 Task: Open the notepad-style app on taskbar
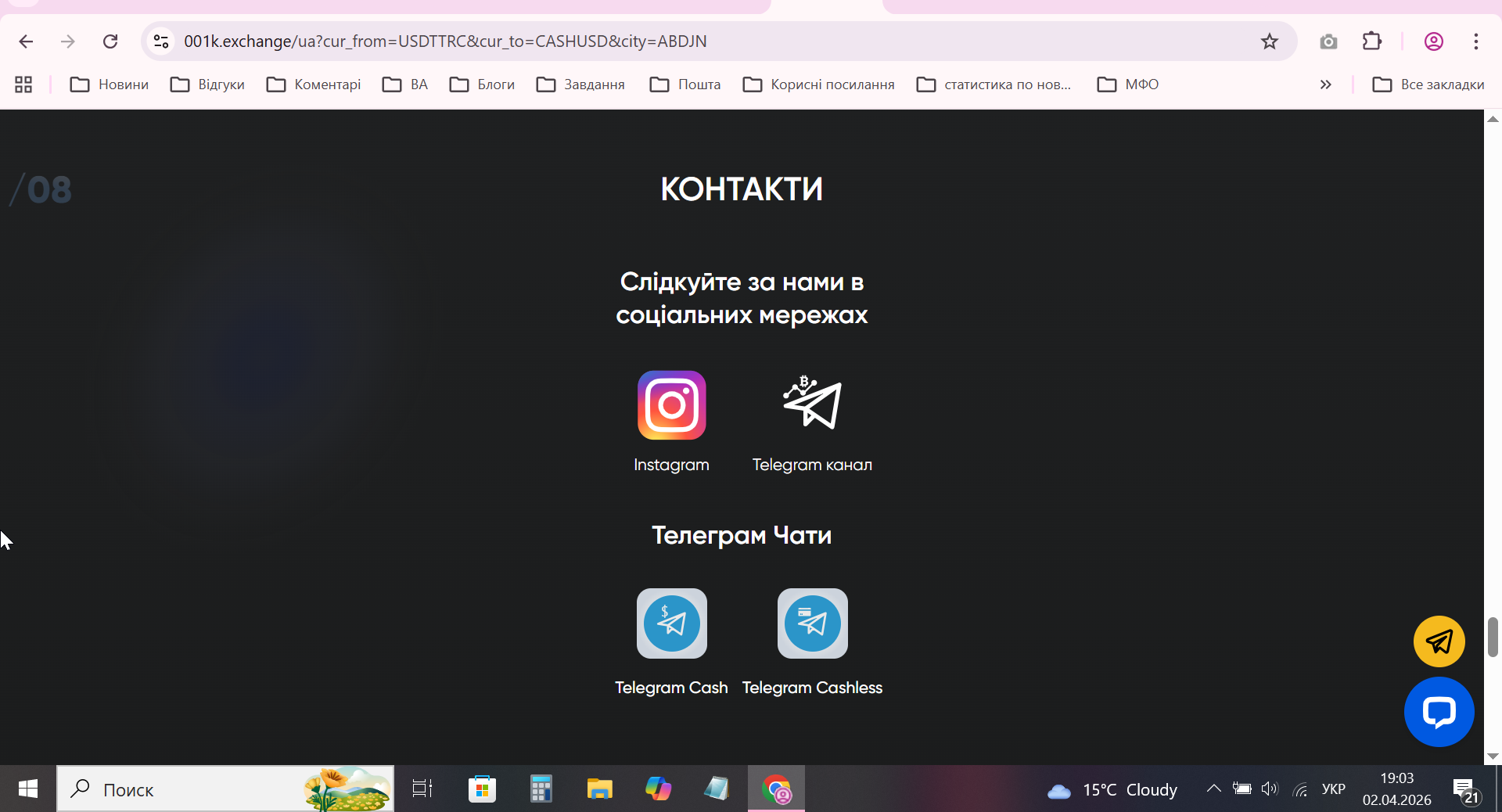click(717, 789)
